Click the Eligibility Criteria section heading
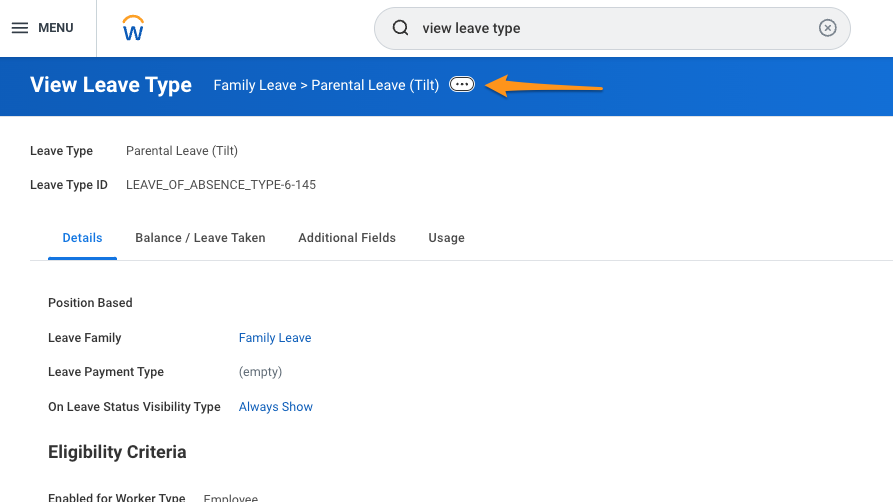The width and height of the screenshot is (893, 502). 117,452
